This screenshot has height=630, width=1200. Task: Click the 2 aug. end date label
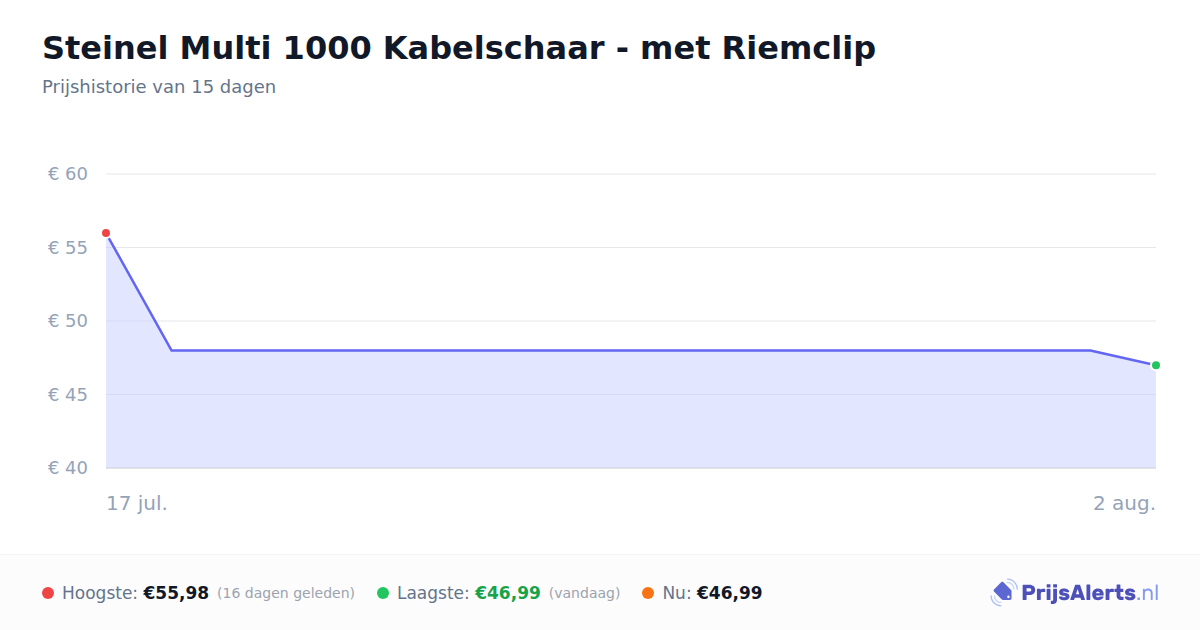[x=1124, y=503]
